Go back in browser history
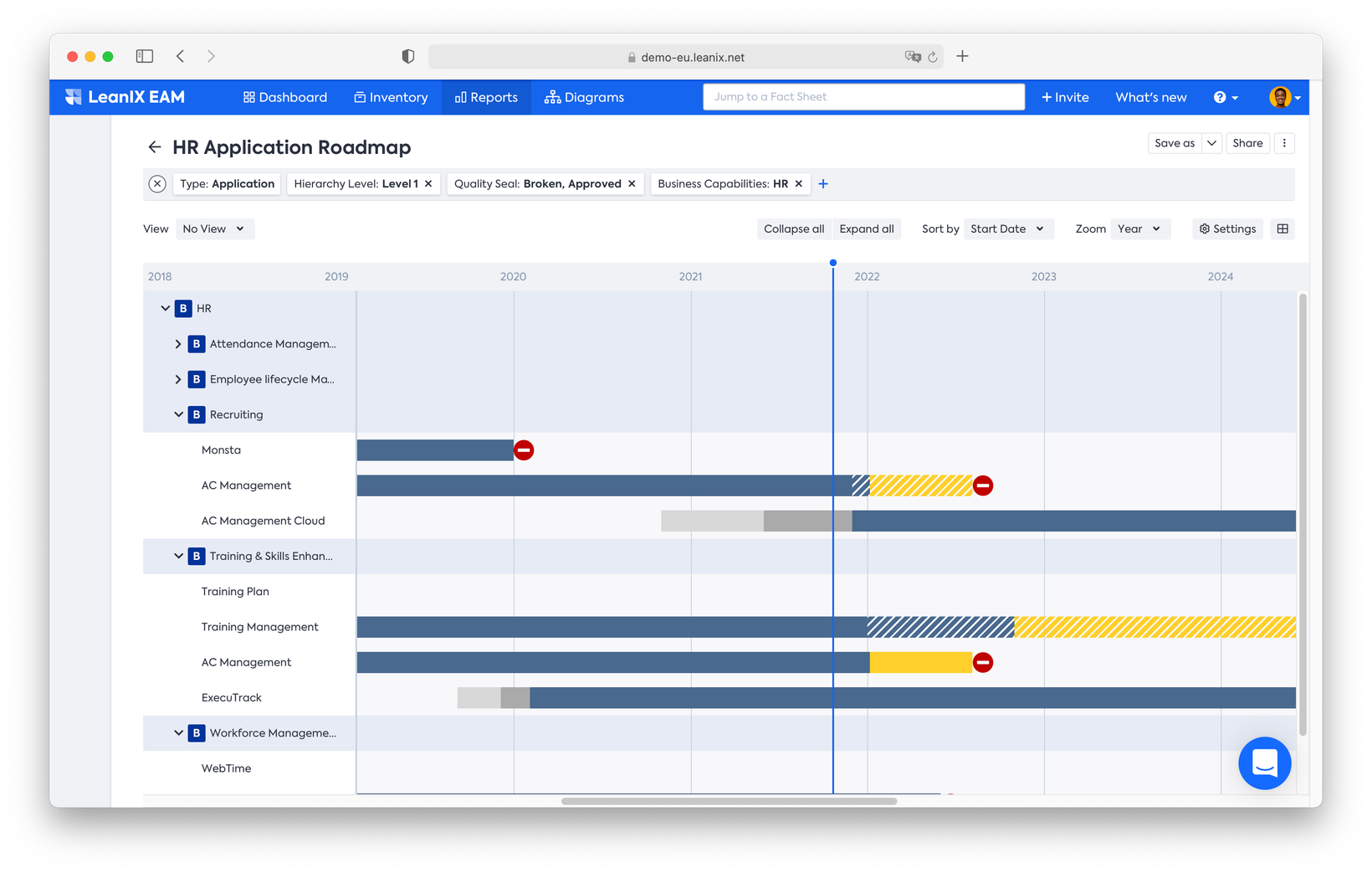 [x=181, y=56]
